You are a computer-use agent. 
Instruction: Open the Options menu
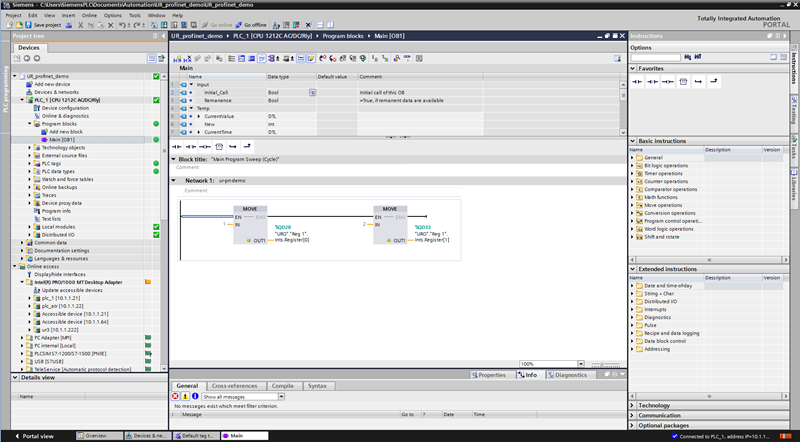(x=113, y=15)
